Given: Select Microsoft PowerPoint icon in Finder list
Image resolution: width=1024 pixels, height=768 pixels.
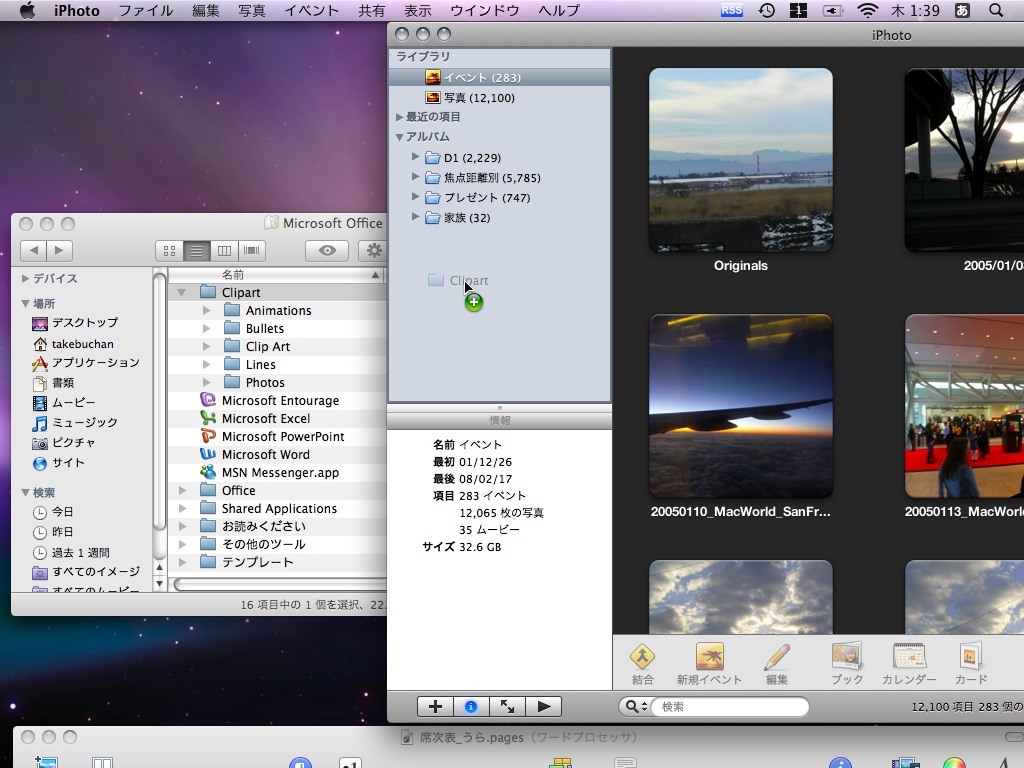Looking at the screenshot, I should coord(208,436).
